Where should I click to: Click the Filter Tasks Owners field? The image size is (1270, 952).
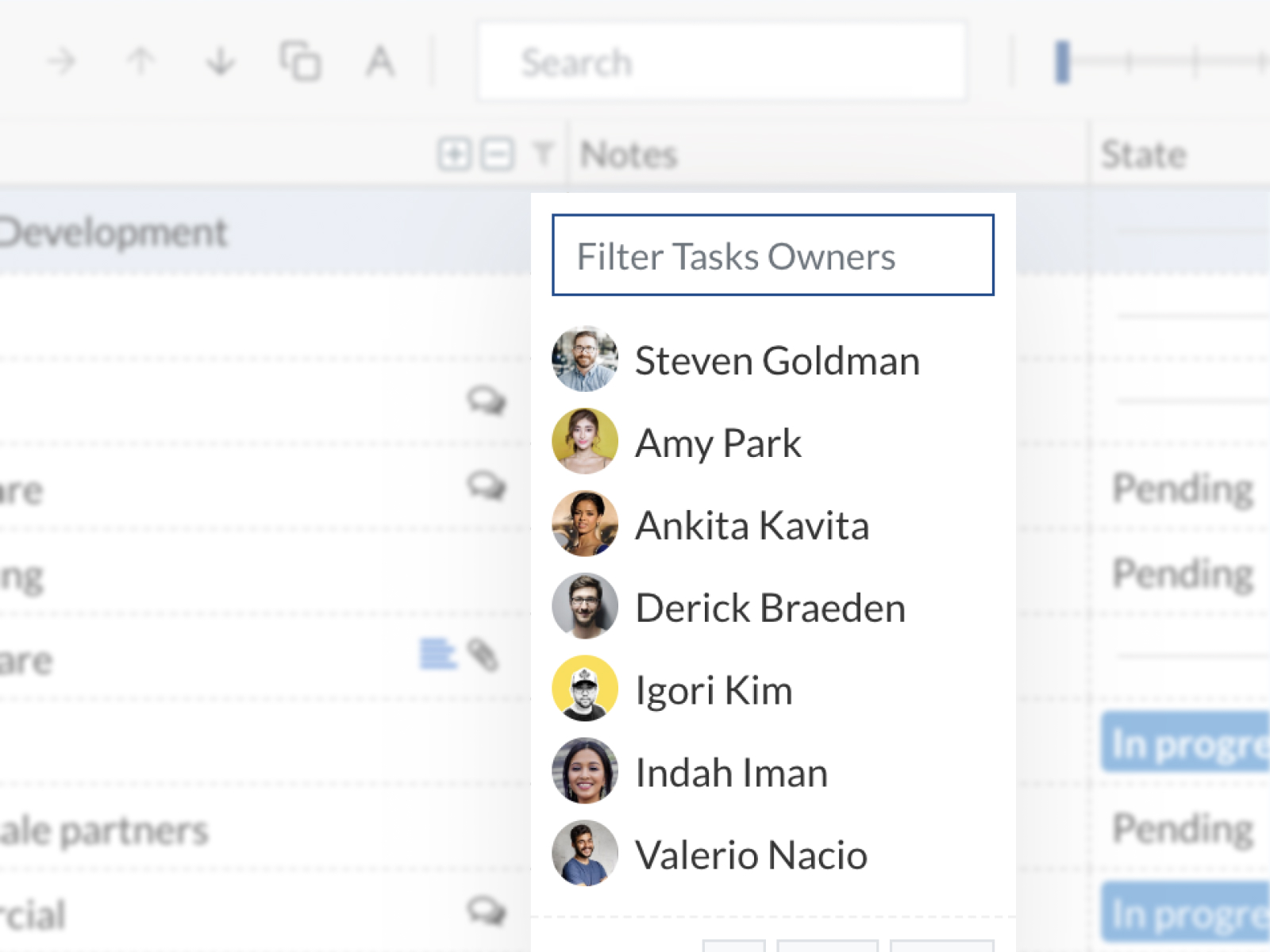pyautogui.click(x=772, y=255)
